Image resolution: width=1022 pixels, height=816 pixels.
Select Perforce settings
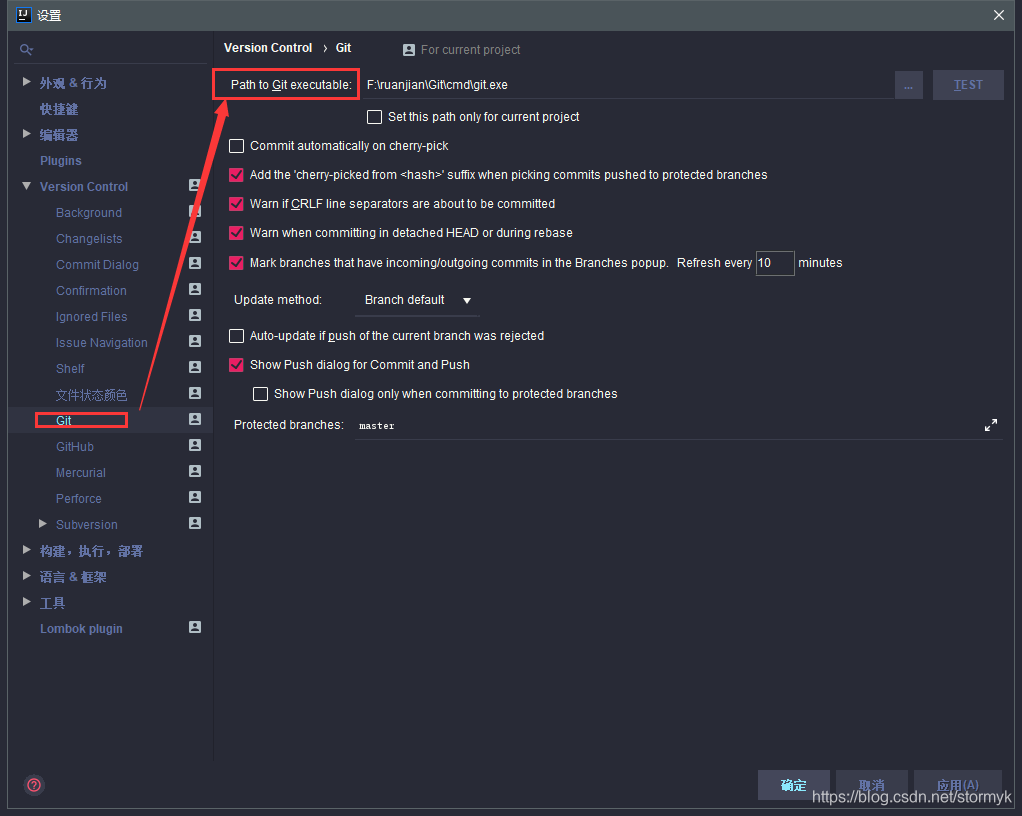pyautogui.click(x=79, y=499)
